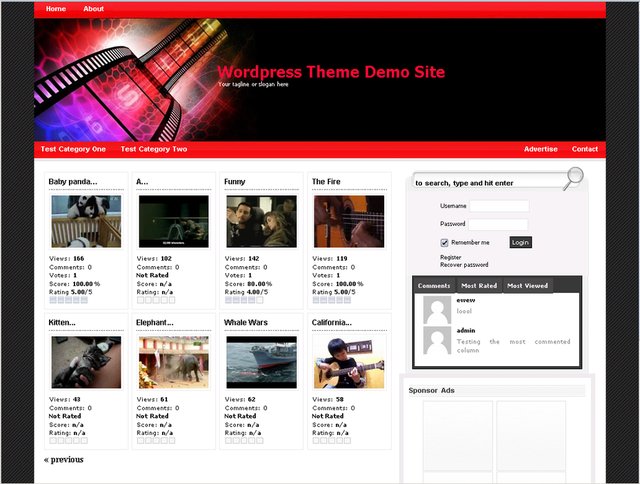This screenshot has width=640, height=484.
Task: Go to the Advertise page
Action: (x=541, y=149)
